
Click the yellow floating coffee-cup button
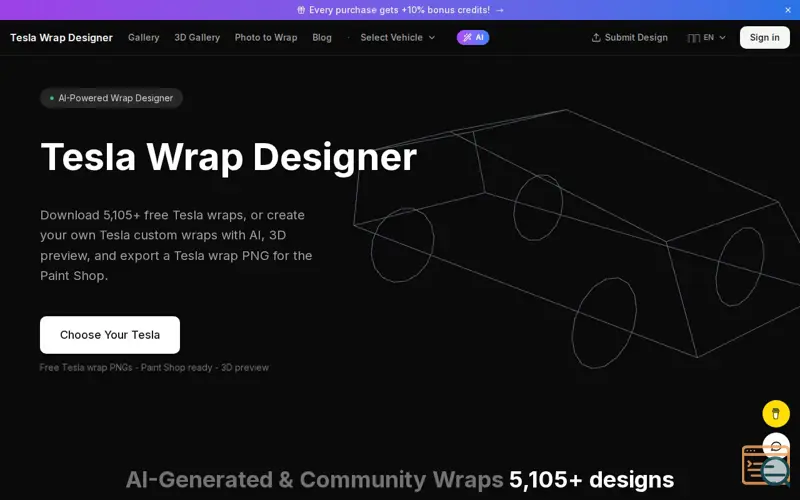click(776, 414)
